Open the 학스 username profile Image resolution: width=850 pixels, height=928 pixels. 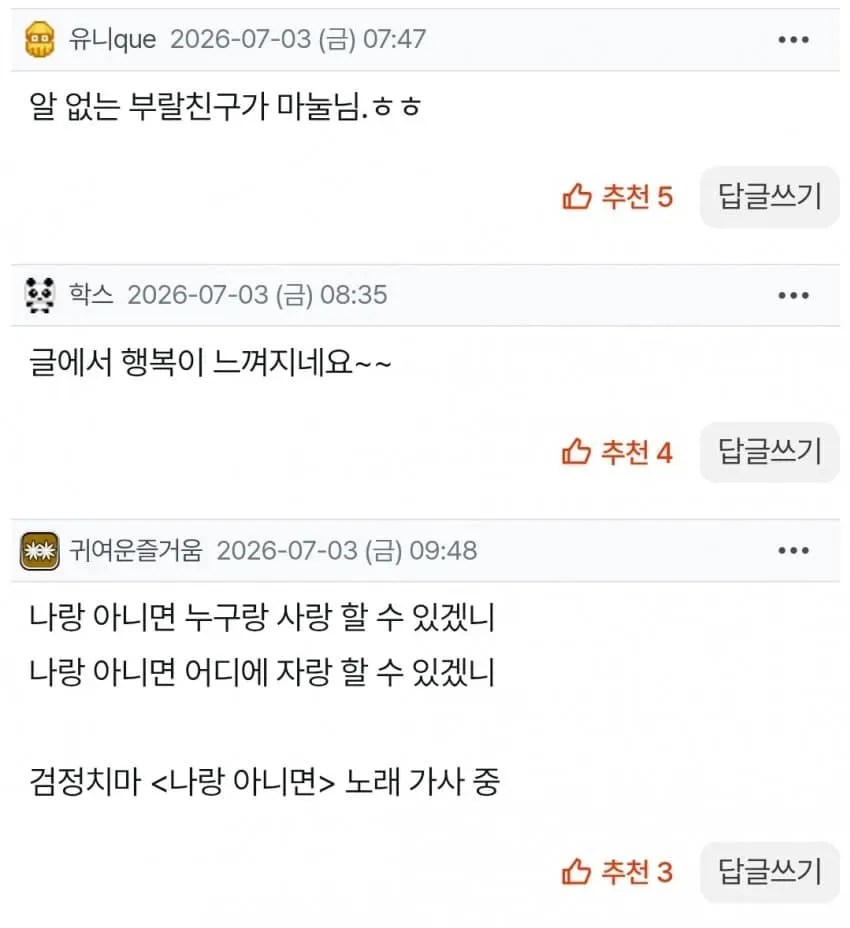click(91, 294)
